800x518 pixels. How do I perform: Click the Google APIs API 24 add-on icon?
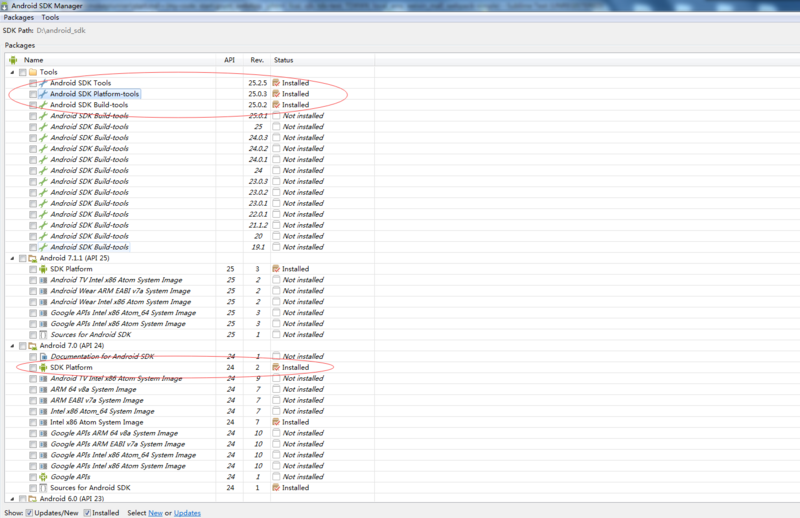43,477
